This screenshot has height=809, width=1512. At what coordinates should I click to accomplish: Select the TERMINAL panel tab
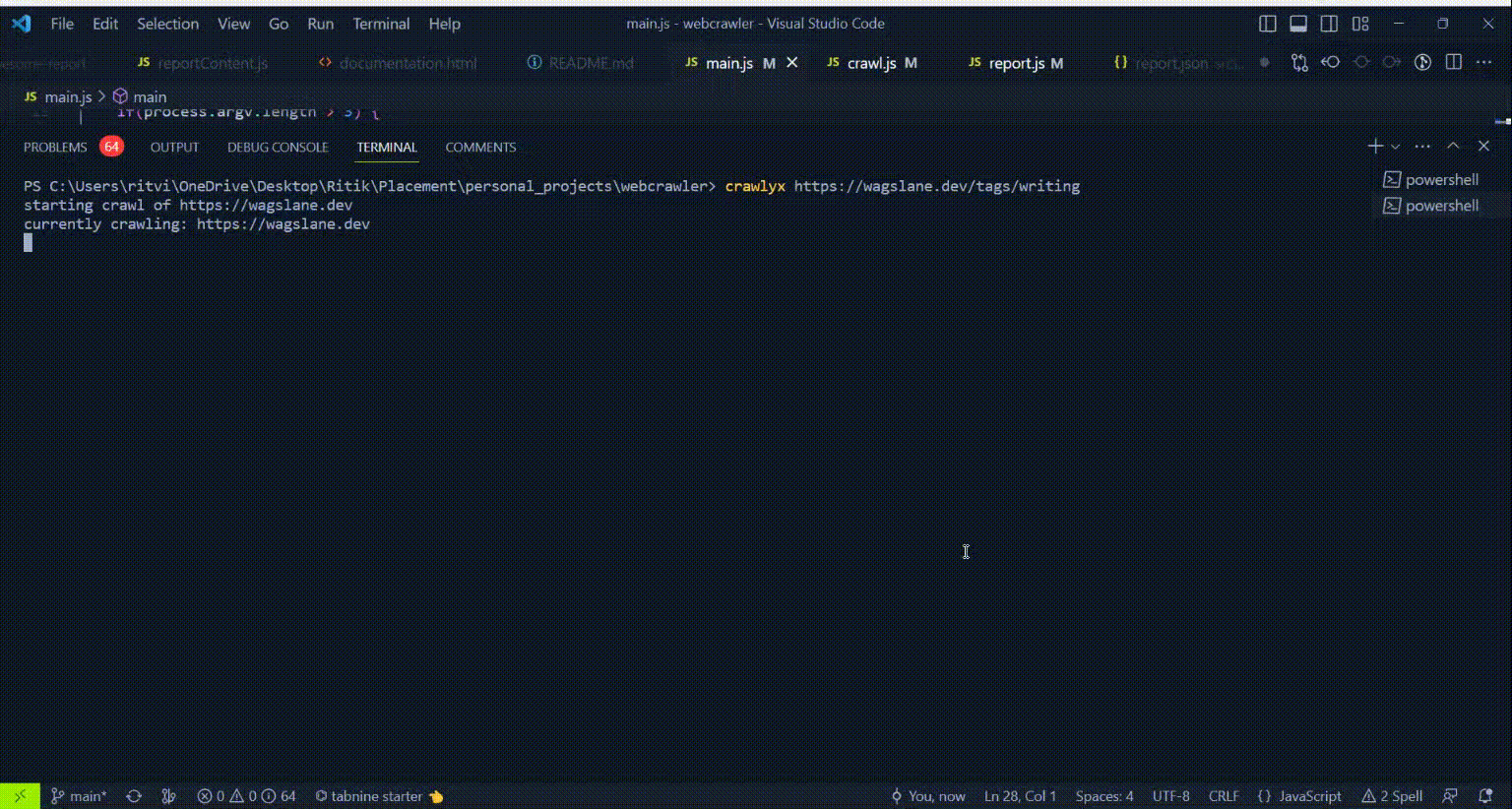tap(387, 147)
